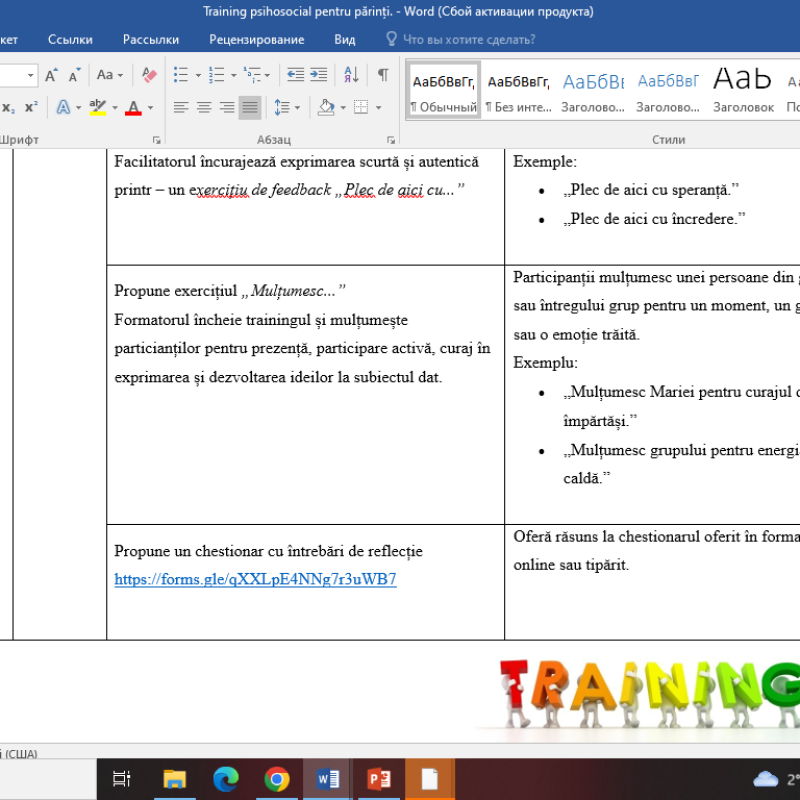Viewport: 800px width, 800px height.
Task: Click the Sort icon in paragraph group
Action: pos(350,74)
